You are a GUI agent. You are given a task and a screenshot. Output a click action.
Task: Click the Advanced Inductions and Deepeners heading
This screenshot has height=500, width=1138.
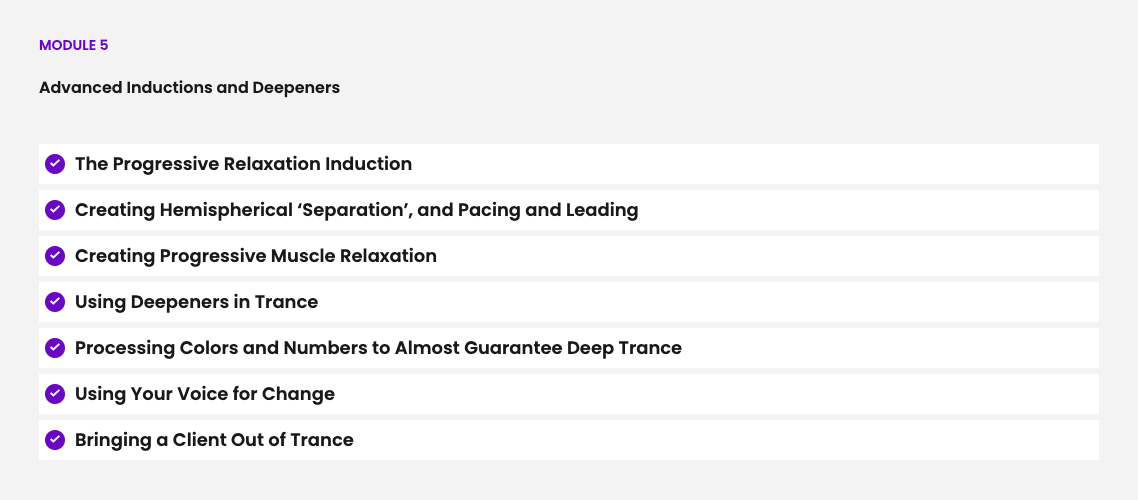189,88
